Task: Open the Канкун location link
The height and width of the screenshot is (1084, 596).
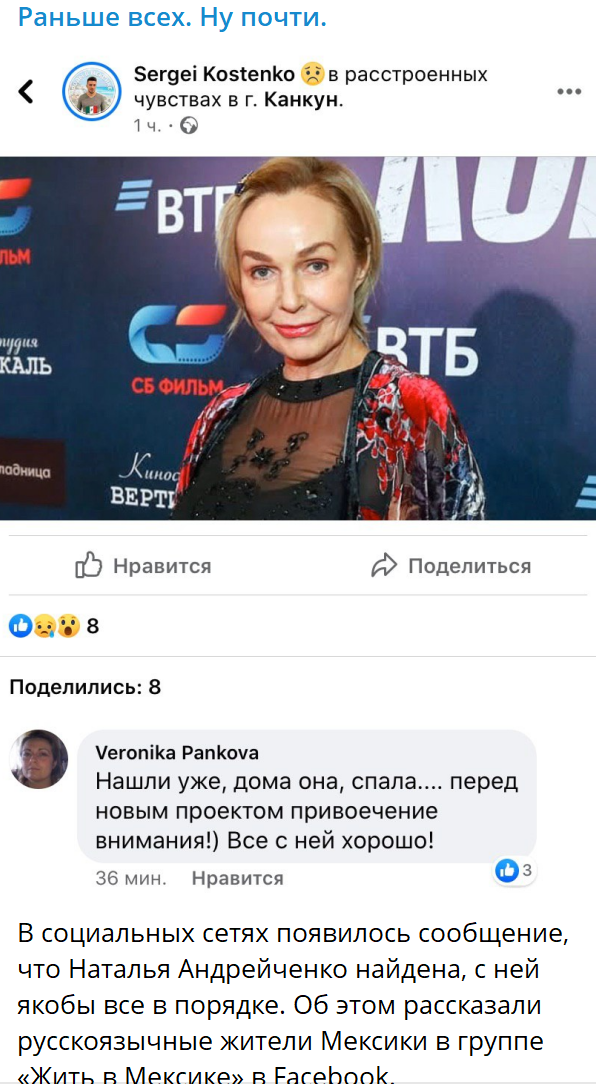Action: point(303,100)
